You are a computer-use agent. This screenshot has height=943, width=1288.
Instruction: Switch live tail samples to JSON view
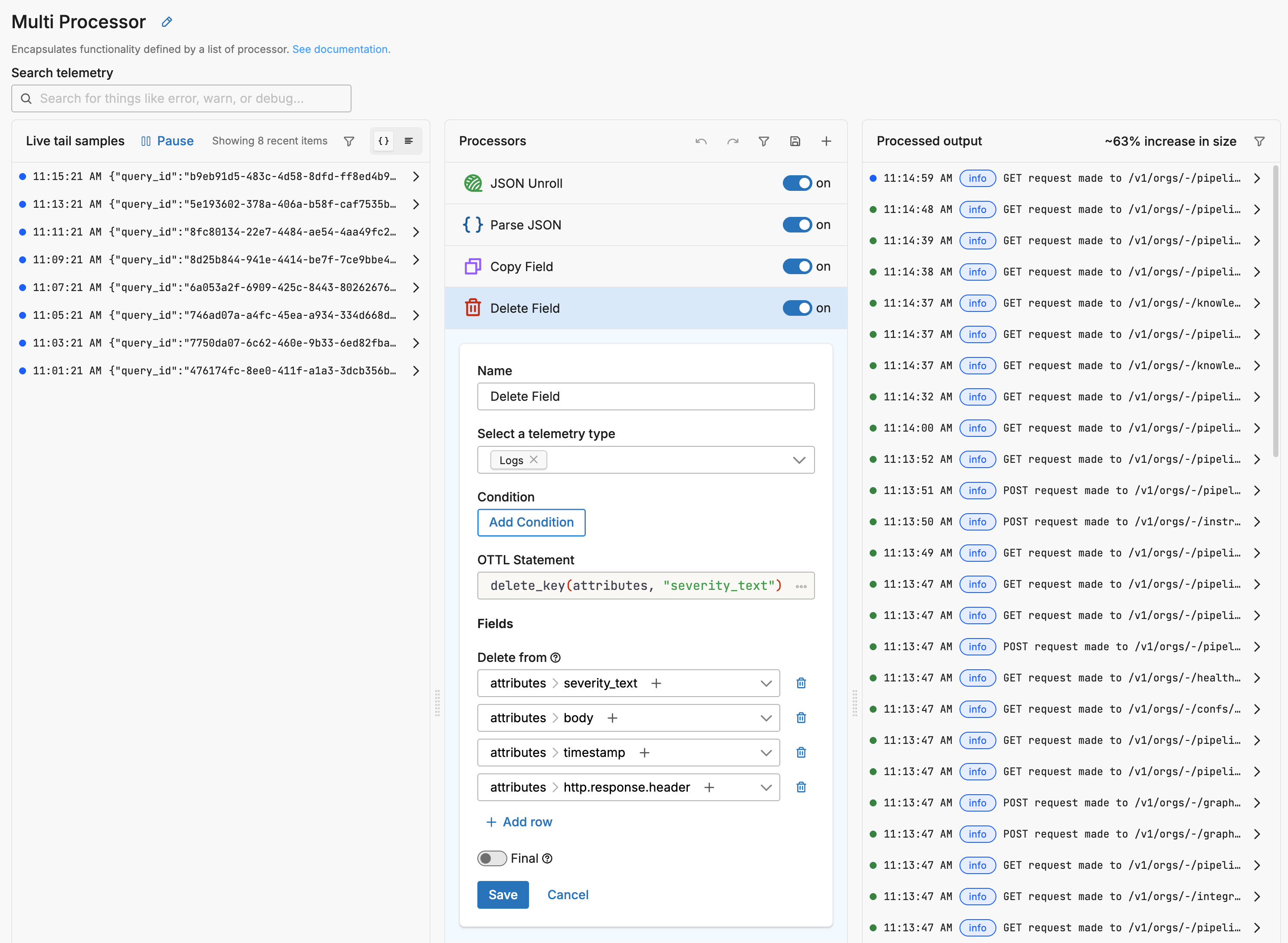(383, 141)
